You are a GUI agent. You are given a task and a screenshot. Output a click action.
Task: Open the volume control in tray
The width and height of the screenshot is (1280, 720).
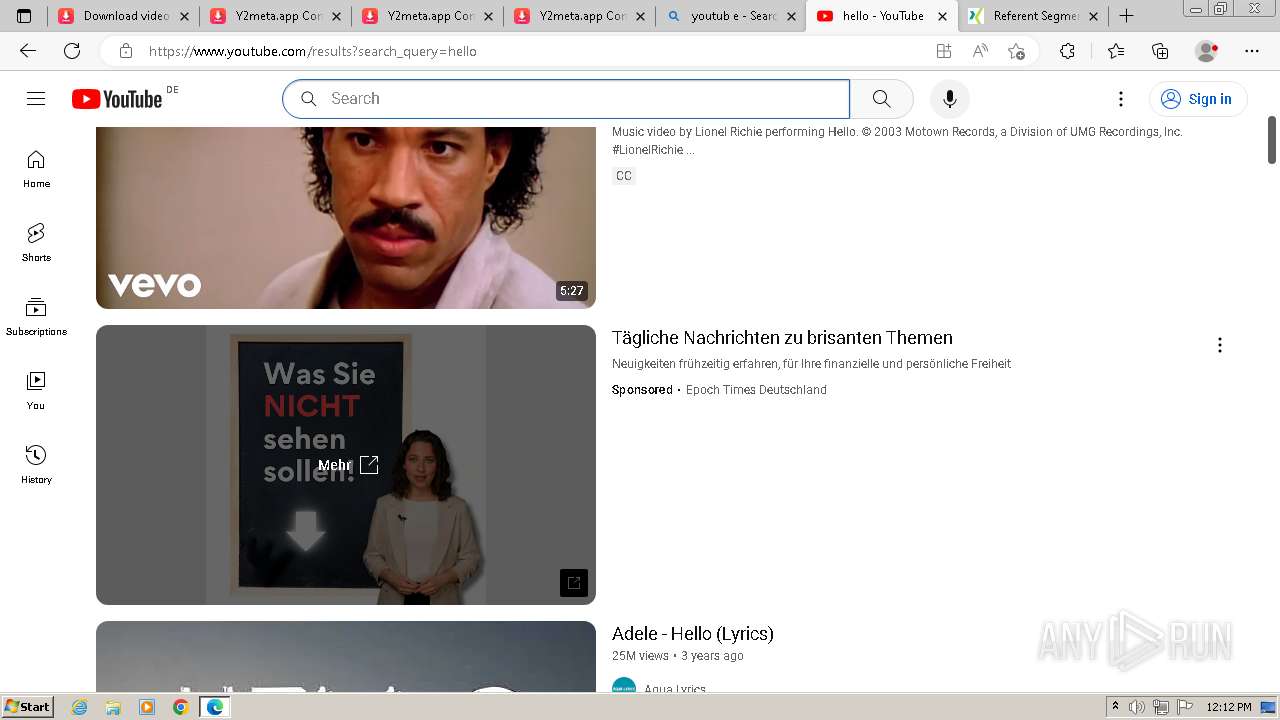click(x=1137, y=707)
